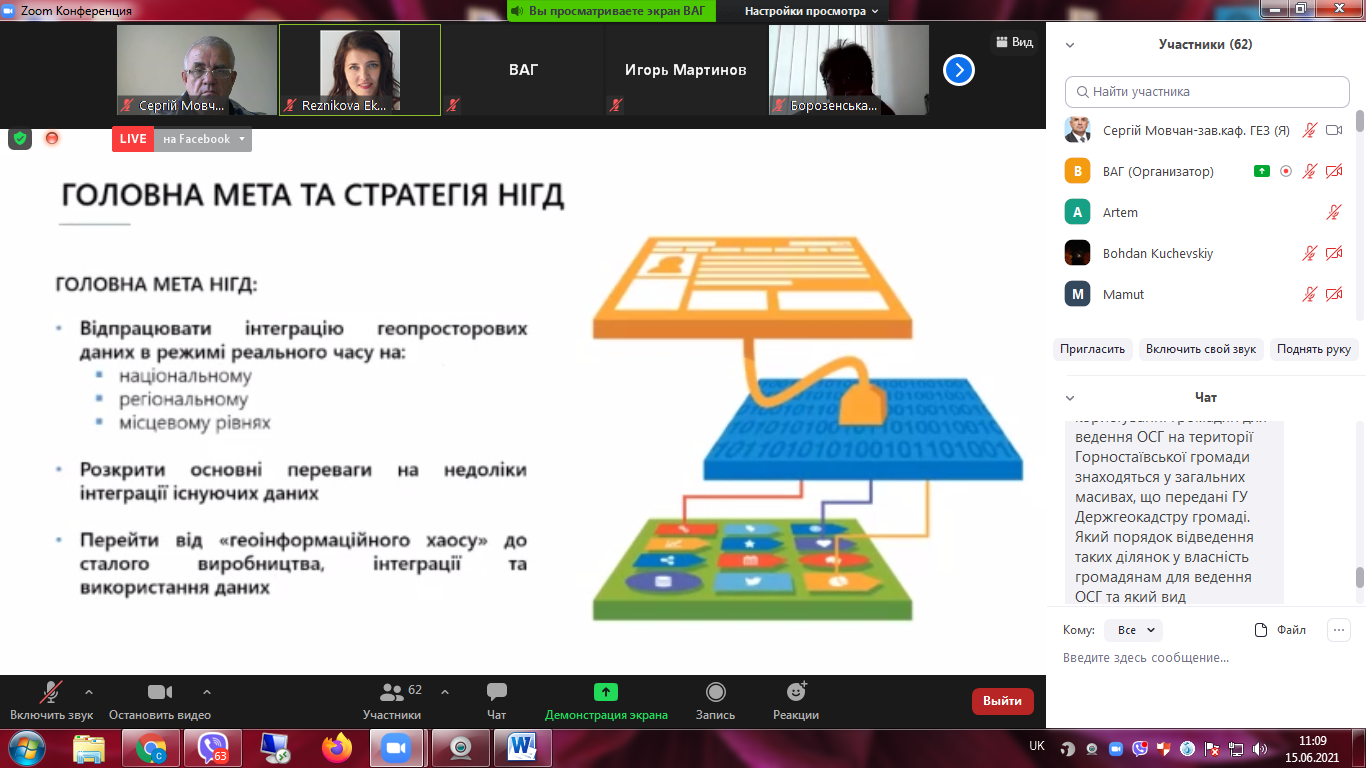
Task: Unmute microphone with Включить звук
Action: pos(51,700)
